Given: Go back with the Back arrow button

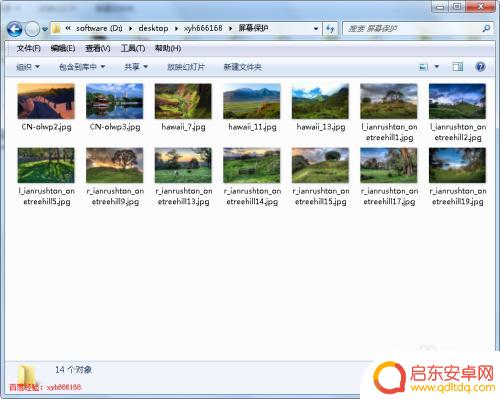Looking at the screenshot, I should tap(15, 29).
